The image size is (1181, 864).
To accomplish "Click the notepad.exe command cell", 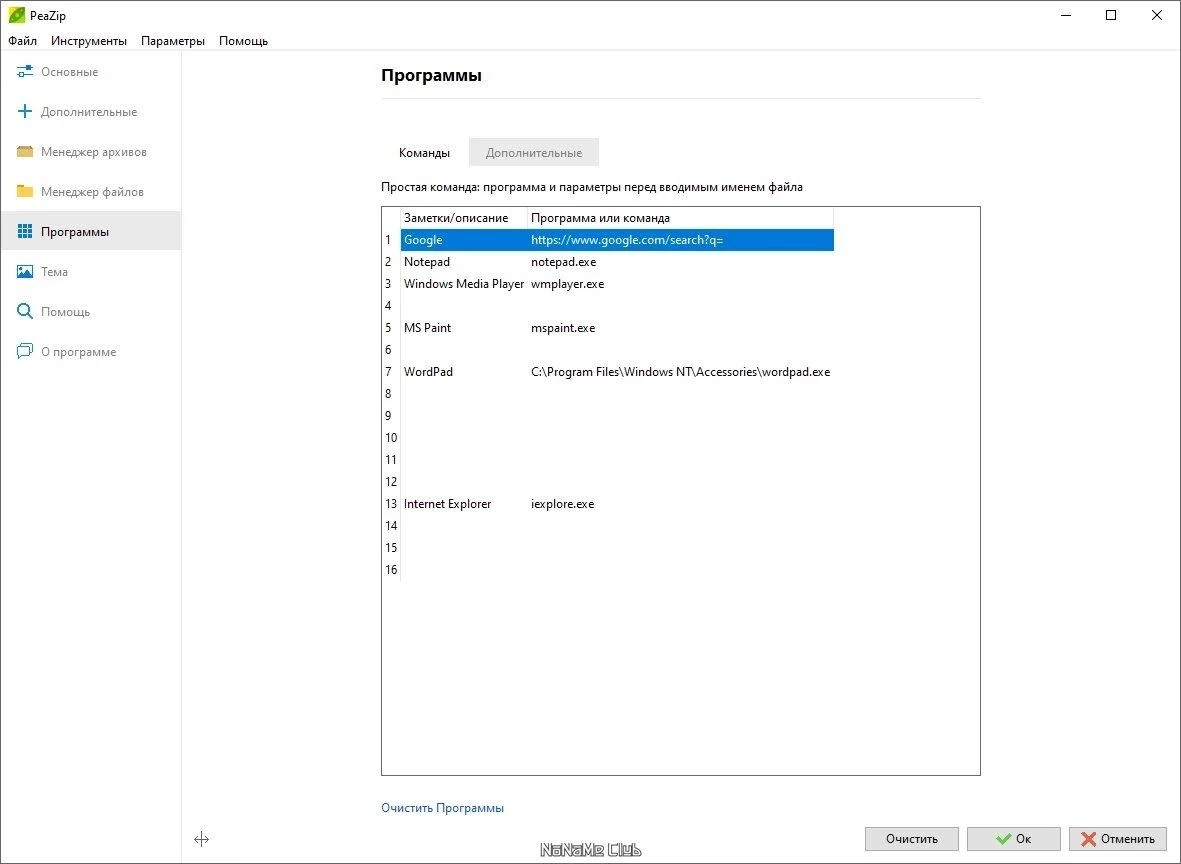I will [681, 261].
